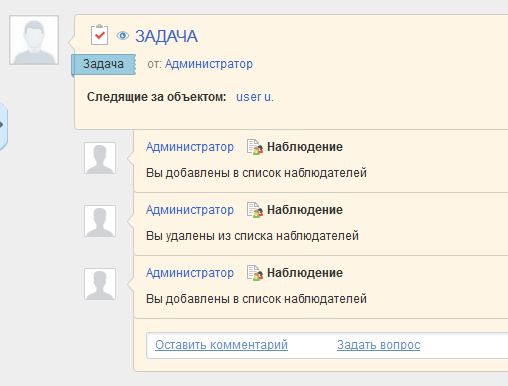This screenshot has width=508, height=386.
Task: Click the task clipboard checkmark icon
Action: (99, 35)
